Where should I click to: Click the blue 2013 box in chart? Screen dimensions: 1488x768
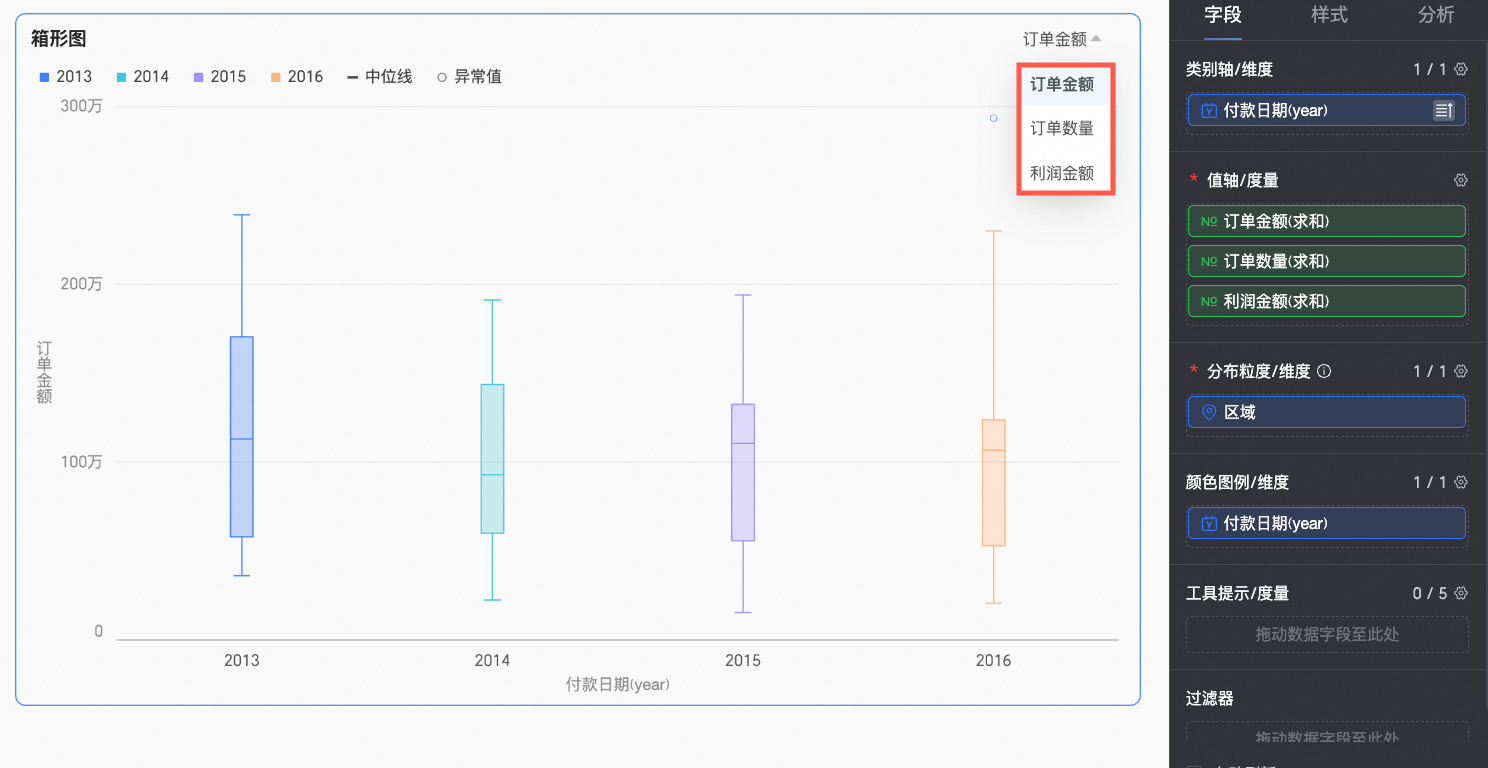[x=241, y=436]
